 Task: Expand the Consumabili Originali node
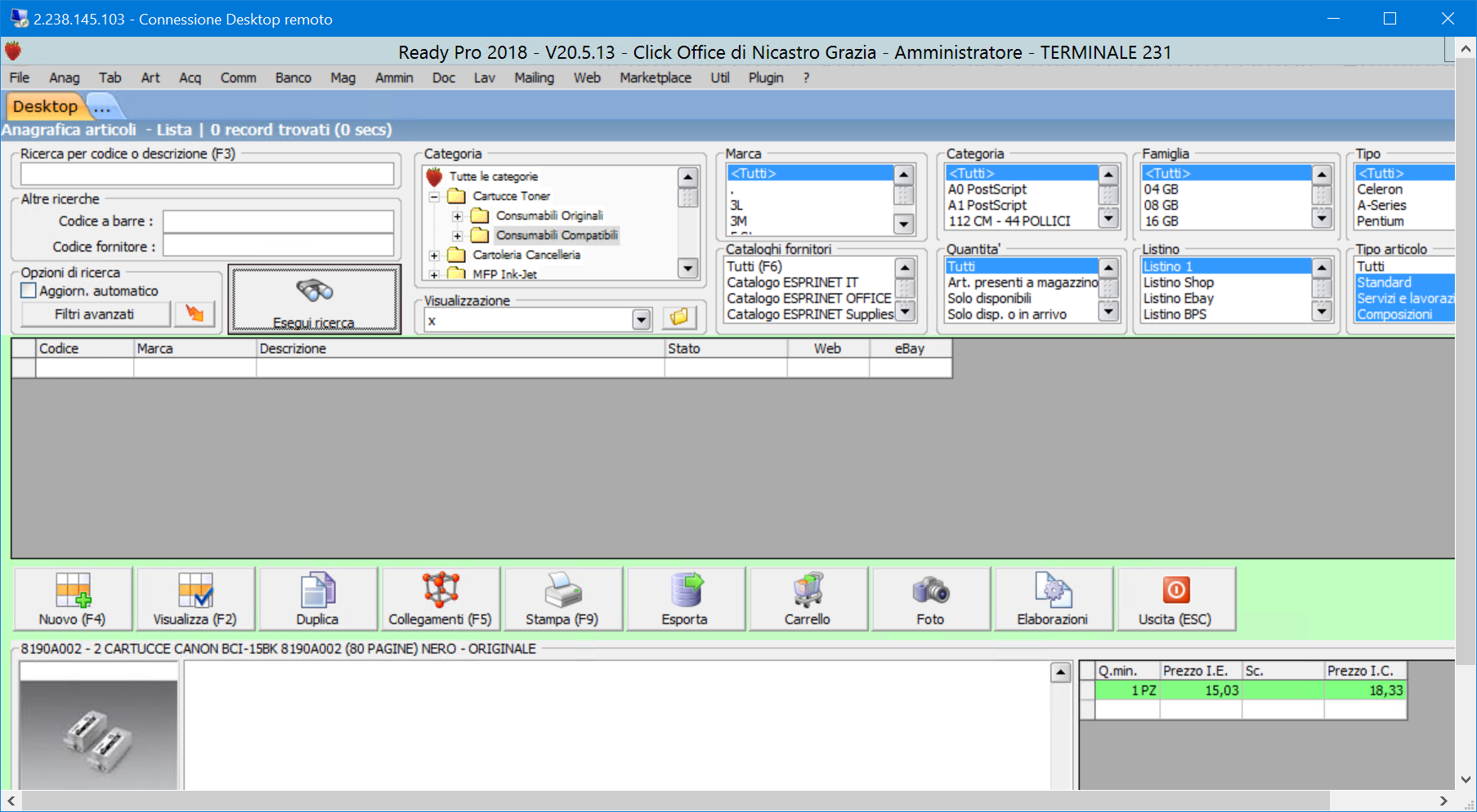458,216
